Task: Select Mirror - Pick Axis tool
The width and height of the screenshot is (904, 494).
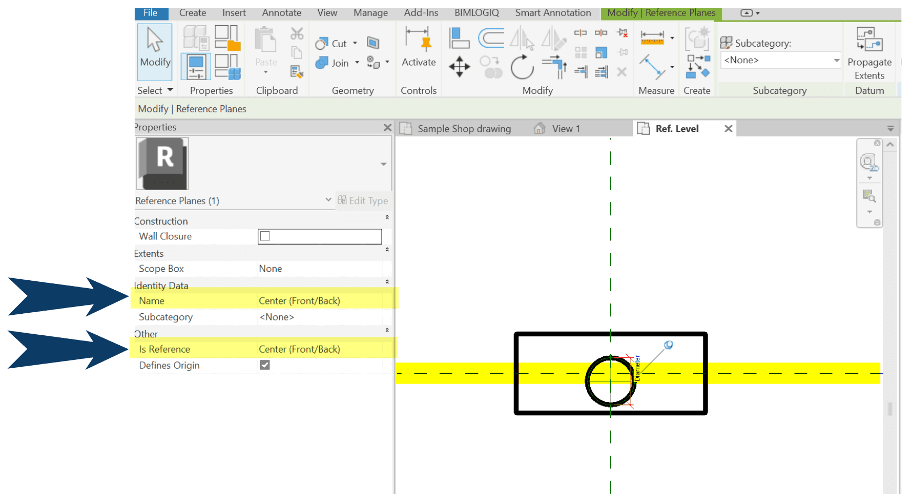Action: [522, 39]
